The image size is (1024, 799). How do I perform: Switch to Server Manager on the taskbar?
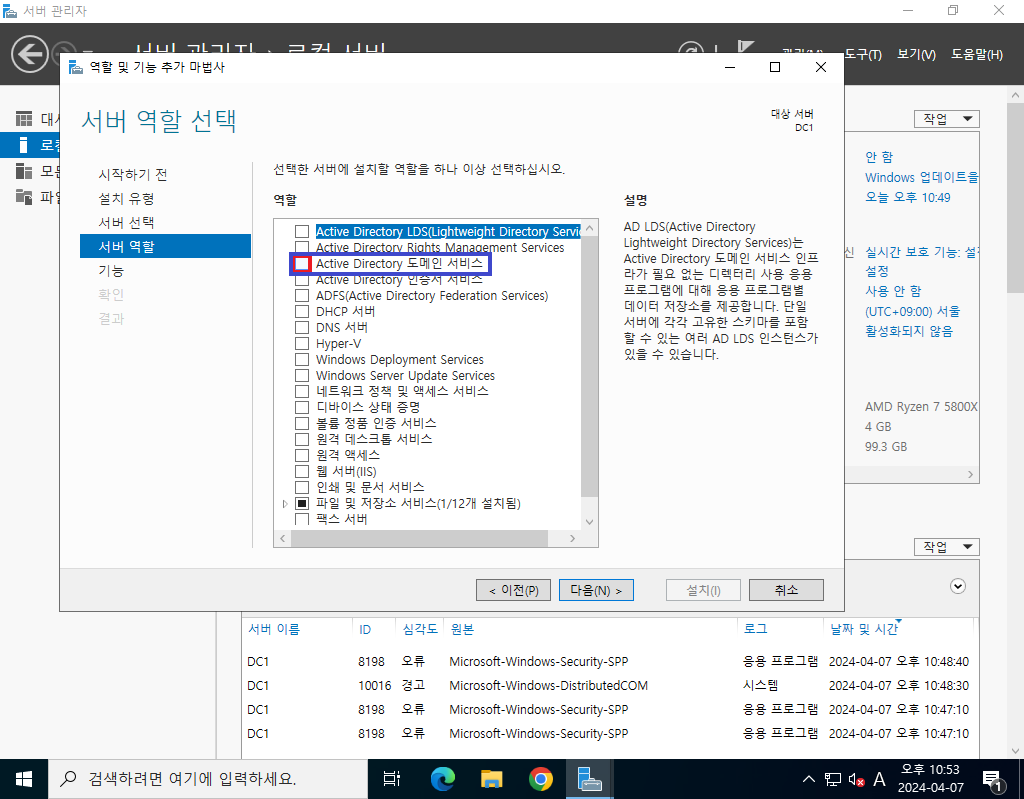coord(590,779)
